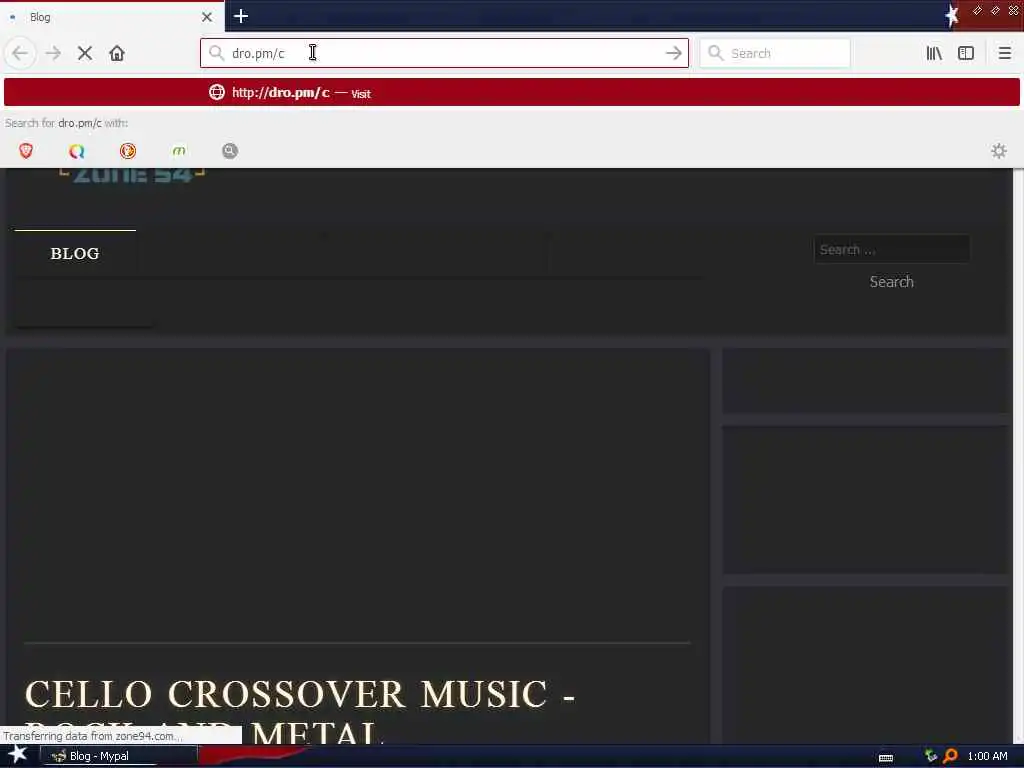1024x768 pixels.
Task: Open the hamburger application menu
Action: [x=1004, y=53]
